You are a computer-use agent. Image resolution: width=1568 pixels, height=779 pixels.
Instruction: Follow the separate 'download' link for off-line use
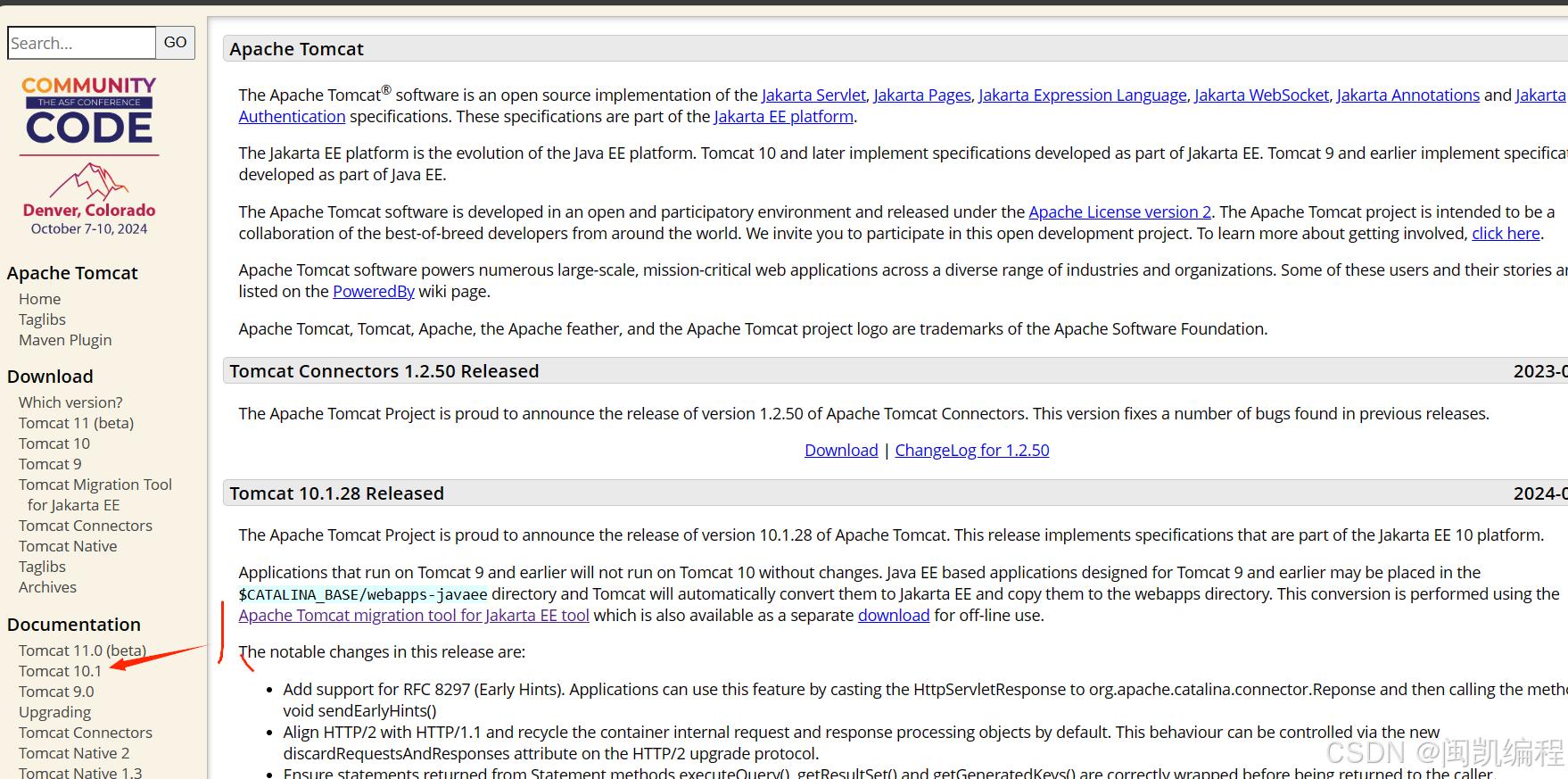[894, 616]
